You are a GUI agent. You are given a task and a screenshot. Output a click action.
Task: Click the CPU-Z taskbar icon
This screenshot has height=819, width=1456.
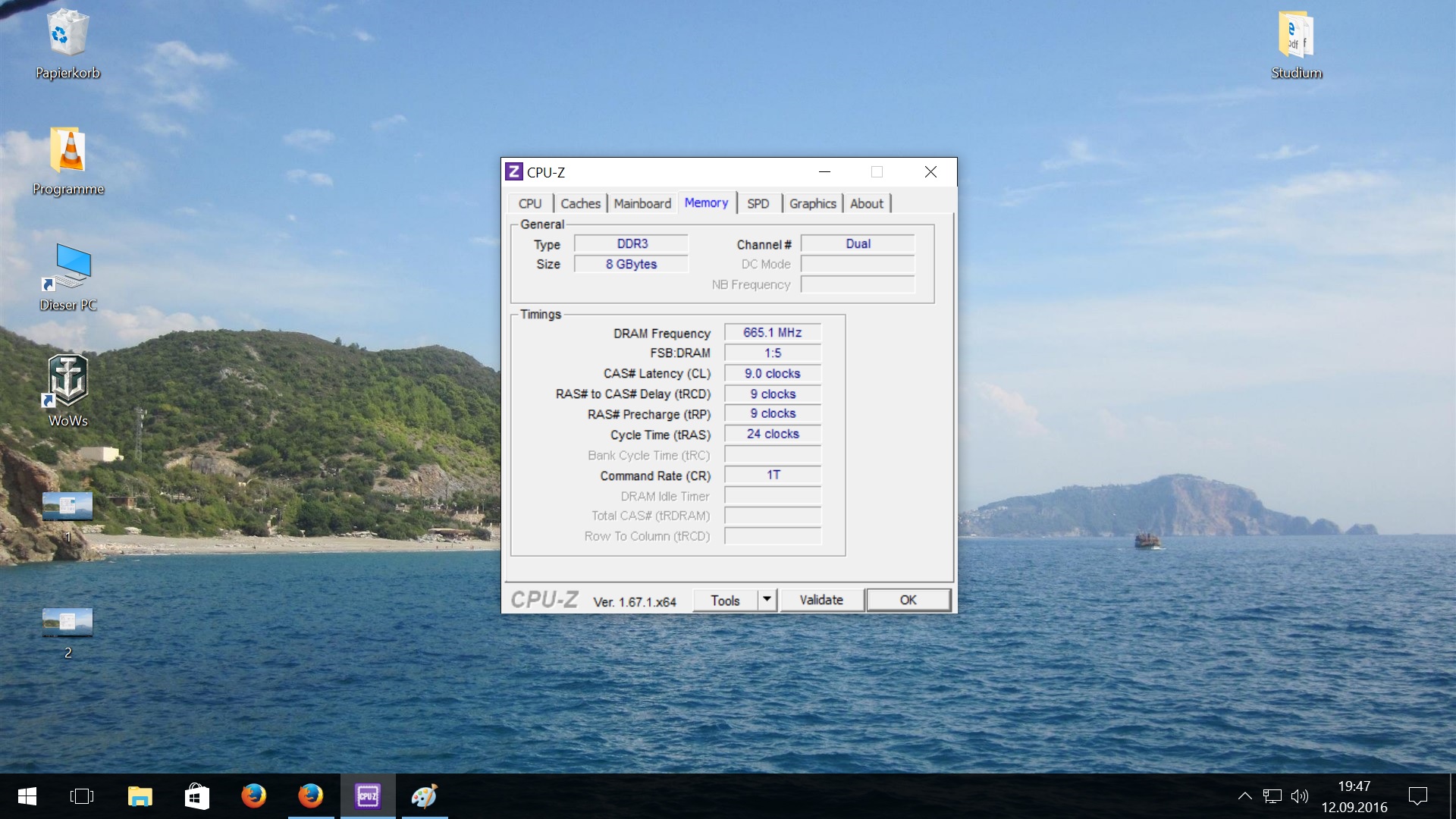pyautogui.click(x=368, y=796)
